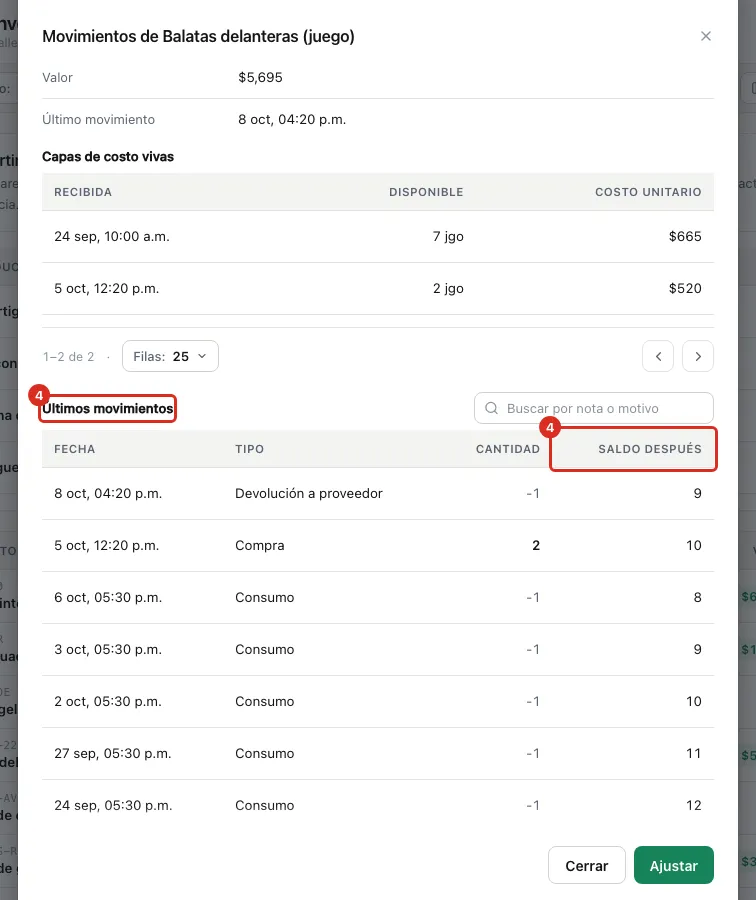Click the 2 oct, 05:30 p.m. movement date
This screenshot has width=756, height=900.
108,701
